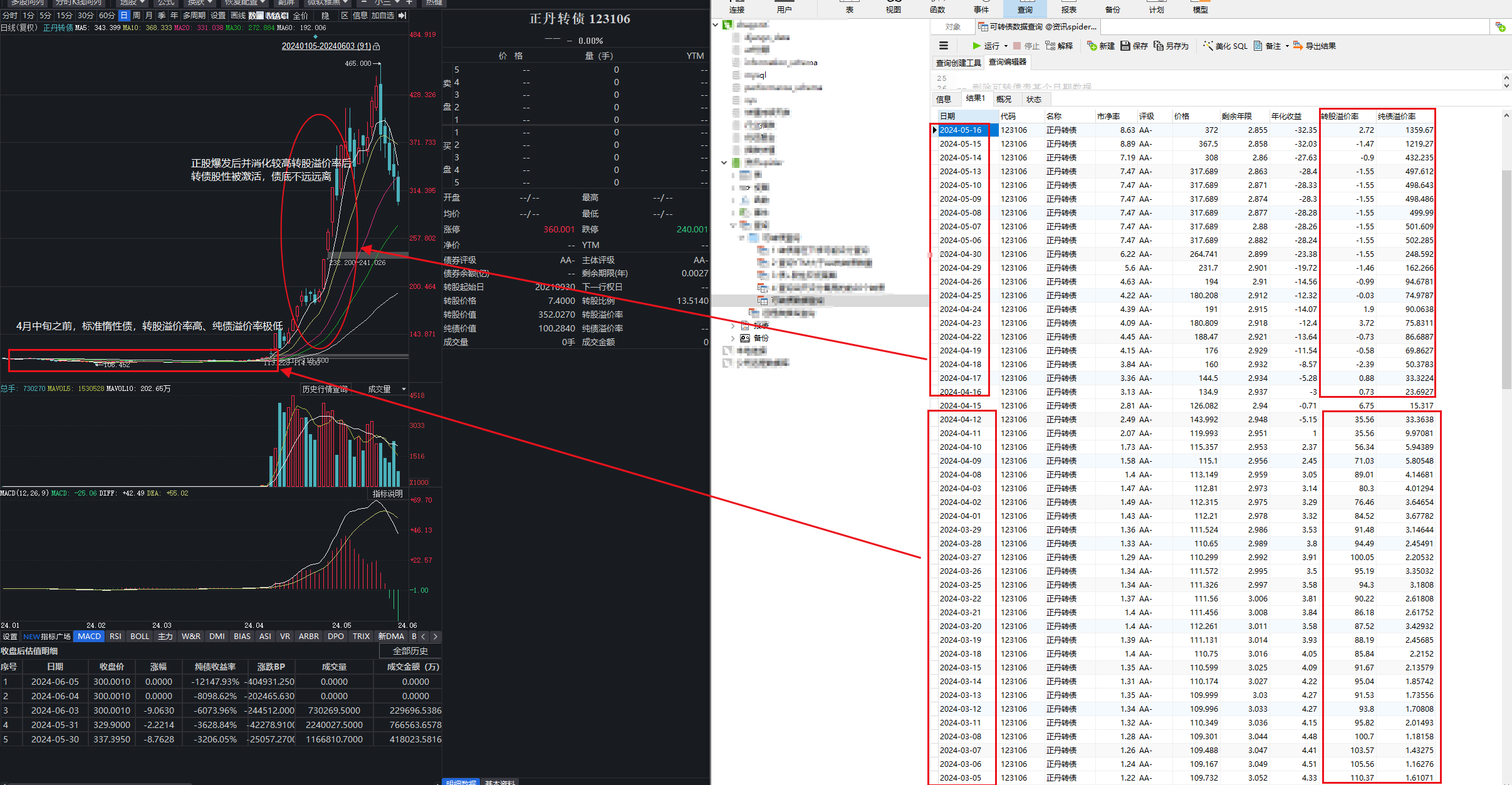Image resolution: width=1512 pixels, height=785 pixels.
Task: Expand the 备份 tree node
Action: coord(733,338)
